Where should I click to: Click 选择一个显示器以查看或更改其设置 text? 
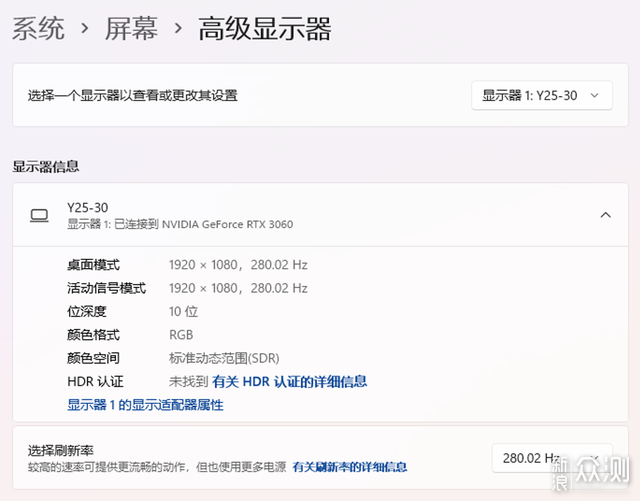(x=133, y=96)
